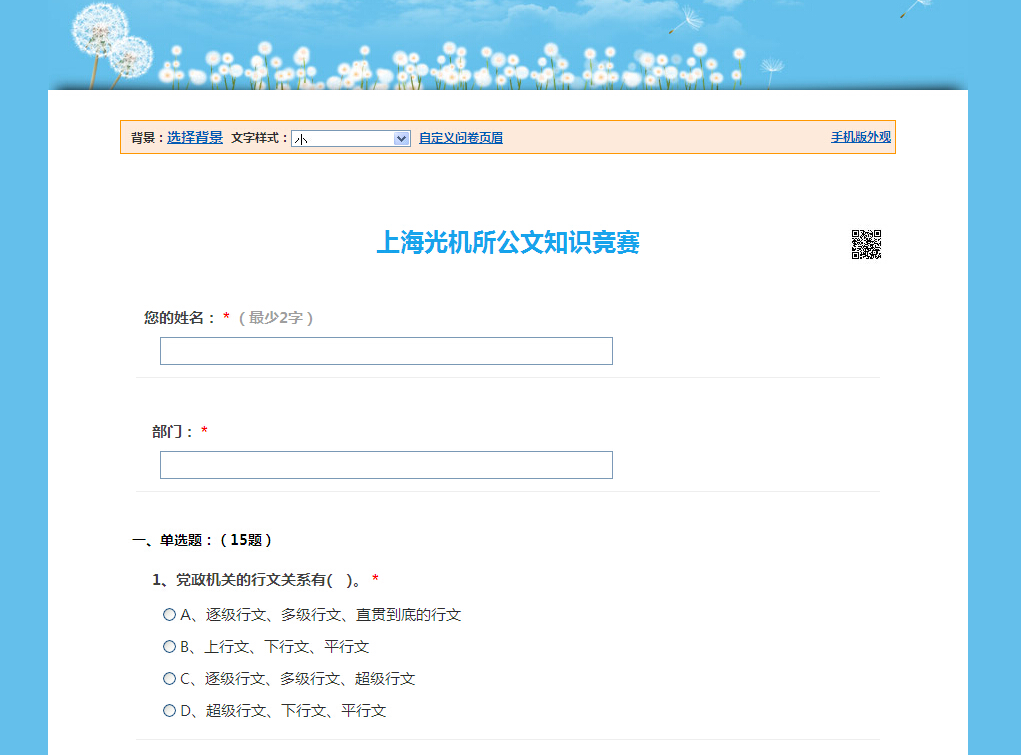Click the arrow button on 文字样式 combo box

tap(401, 139)
